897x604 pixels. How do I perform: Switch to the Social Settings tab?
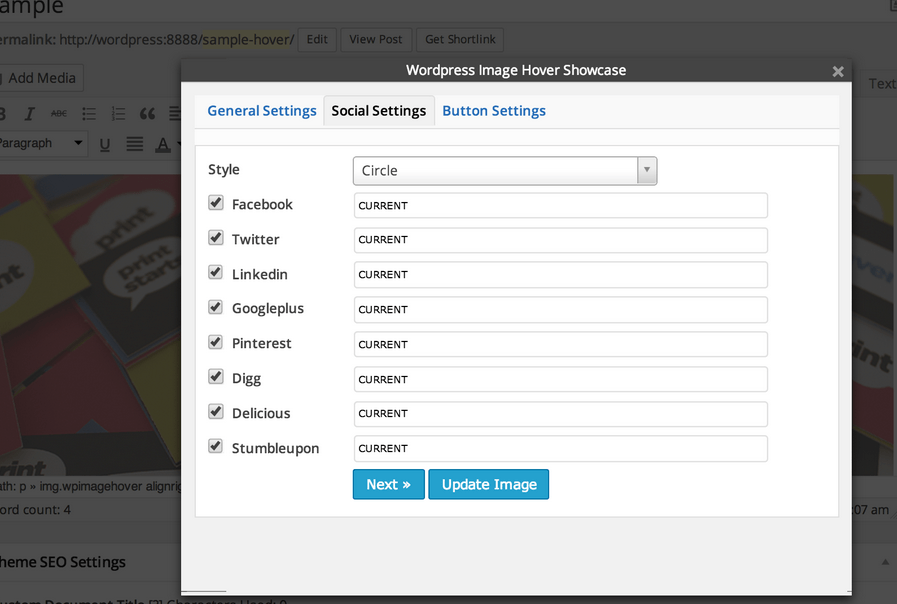(x=379, y=111)
